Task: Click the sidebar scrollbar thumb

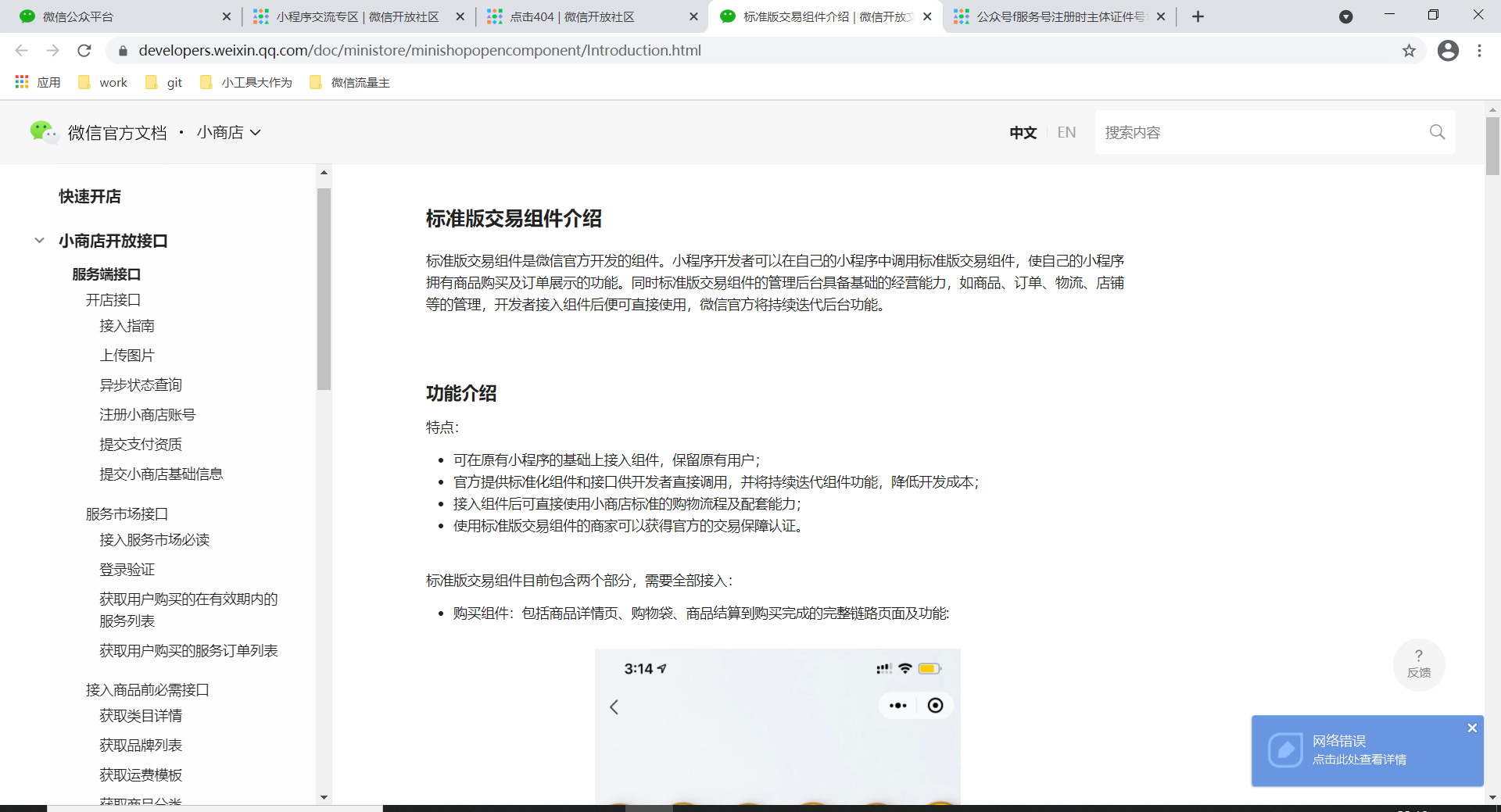Action: pyautogui.click(x=324, y=288)
